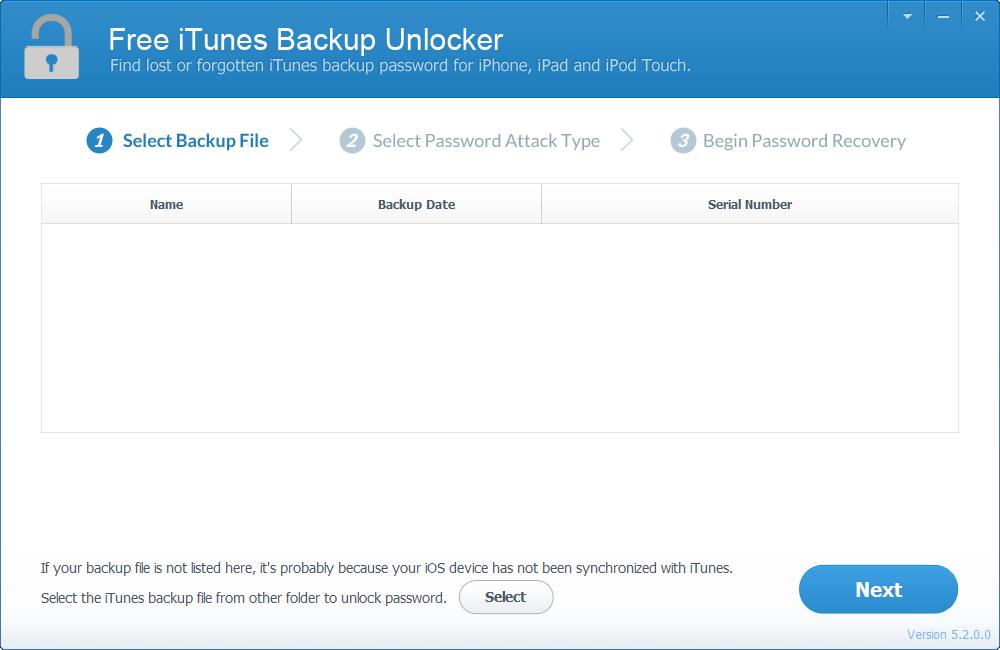Click the circled number 3 step icon
Image resolution: width=1000 pixels, height=650 pixels.
point(684,140)
